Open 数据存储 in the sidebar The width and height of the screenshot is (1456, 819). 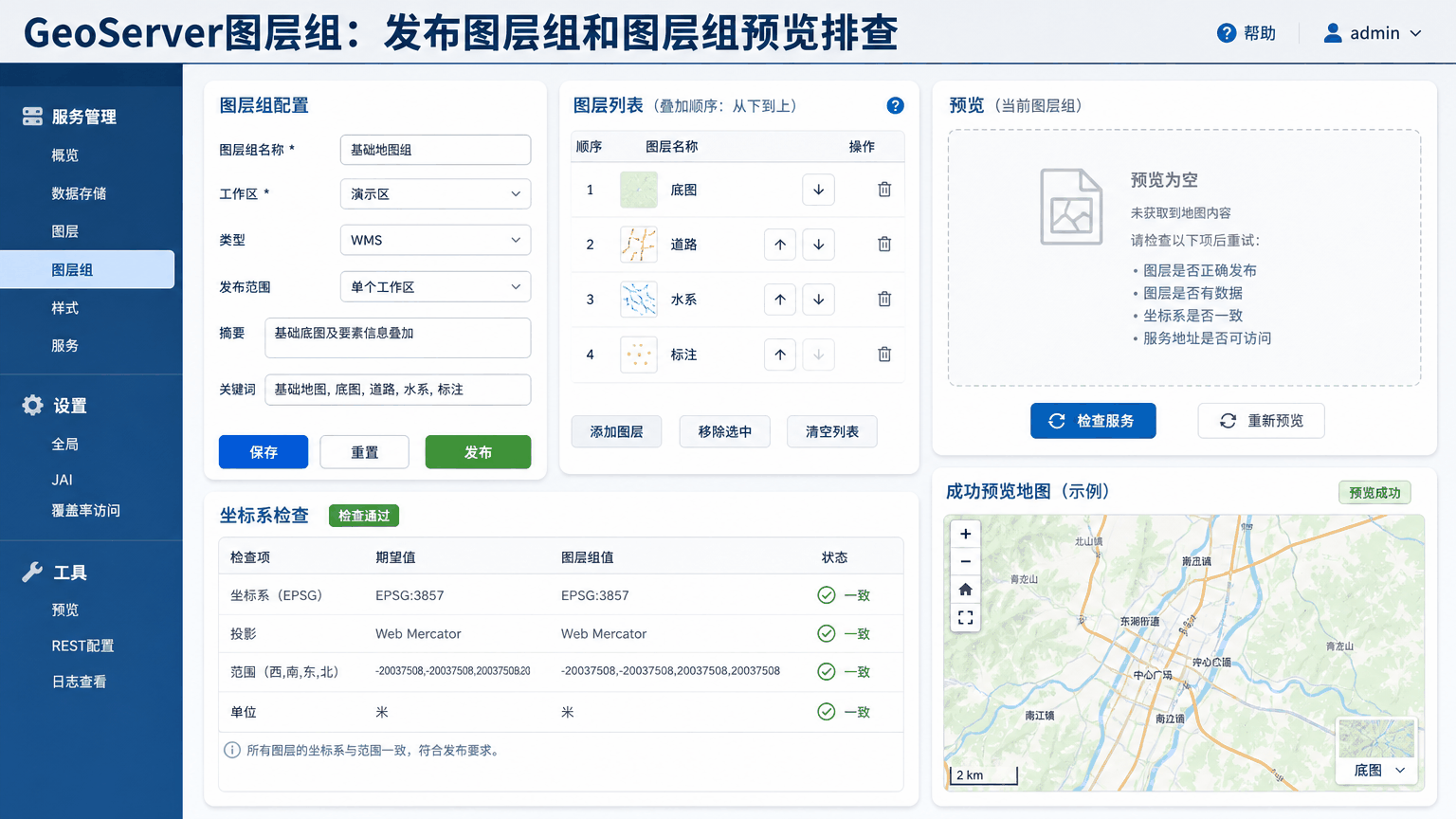79,193
